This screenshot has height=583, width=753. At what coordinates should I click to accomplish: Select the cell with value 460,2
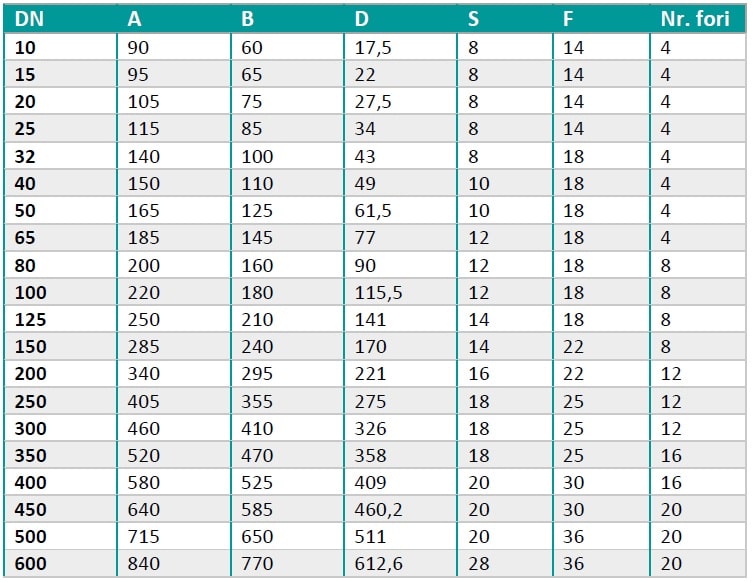pos(378,510)
